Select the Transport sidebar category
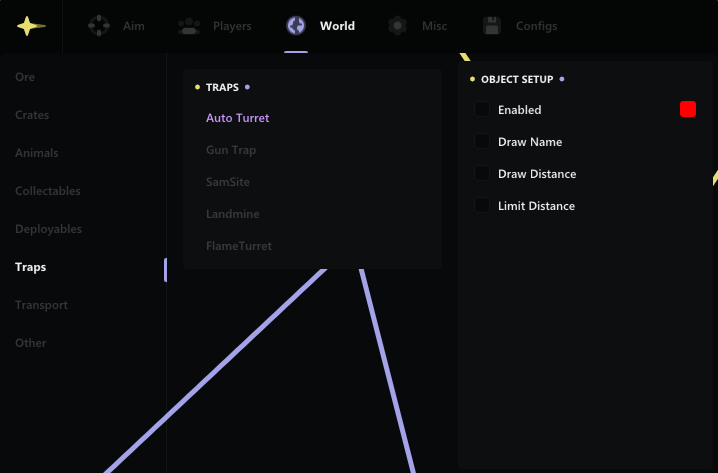This screenshot has width=718, height=473. (x=41, y=305)
